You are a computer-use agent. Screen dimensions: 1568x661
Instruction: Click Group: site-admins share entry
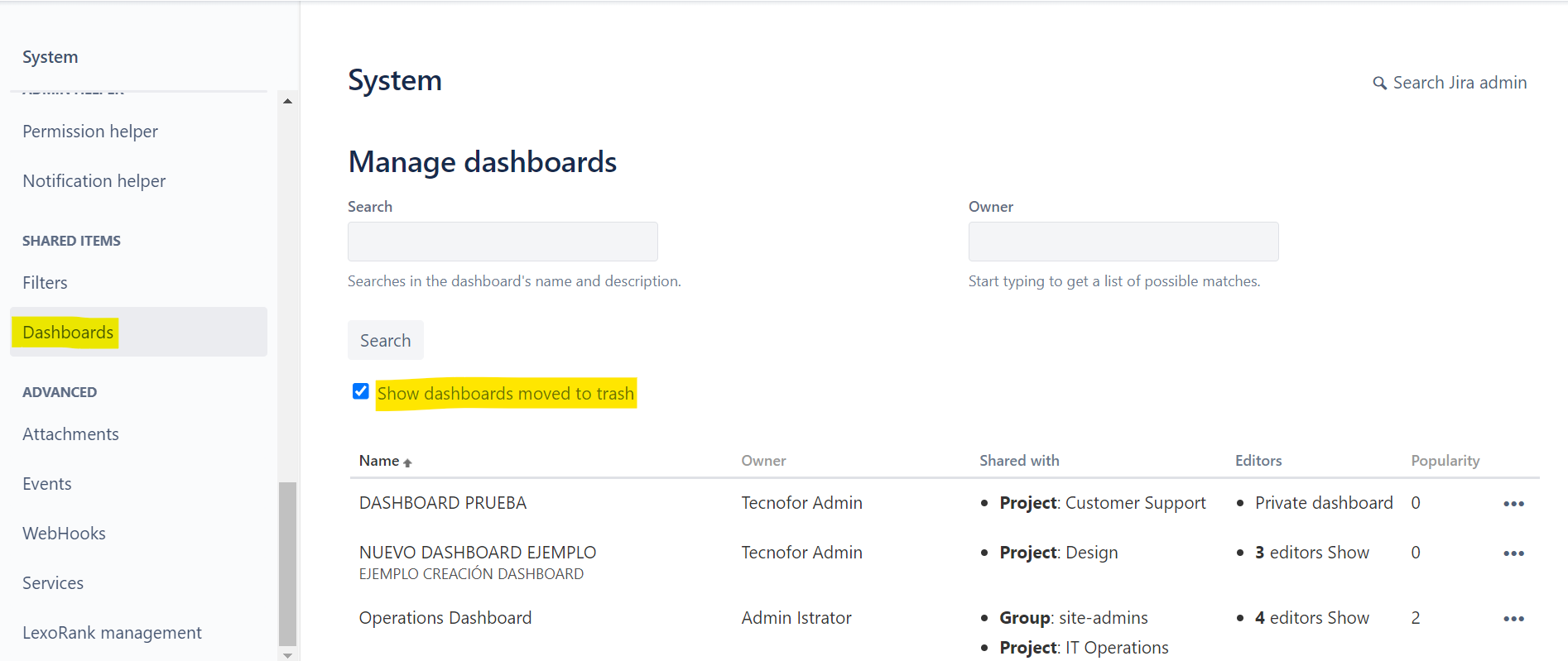coord(1074,618)
